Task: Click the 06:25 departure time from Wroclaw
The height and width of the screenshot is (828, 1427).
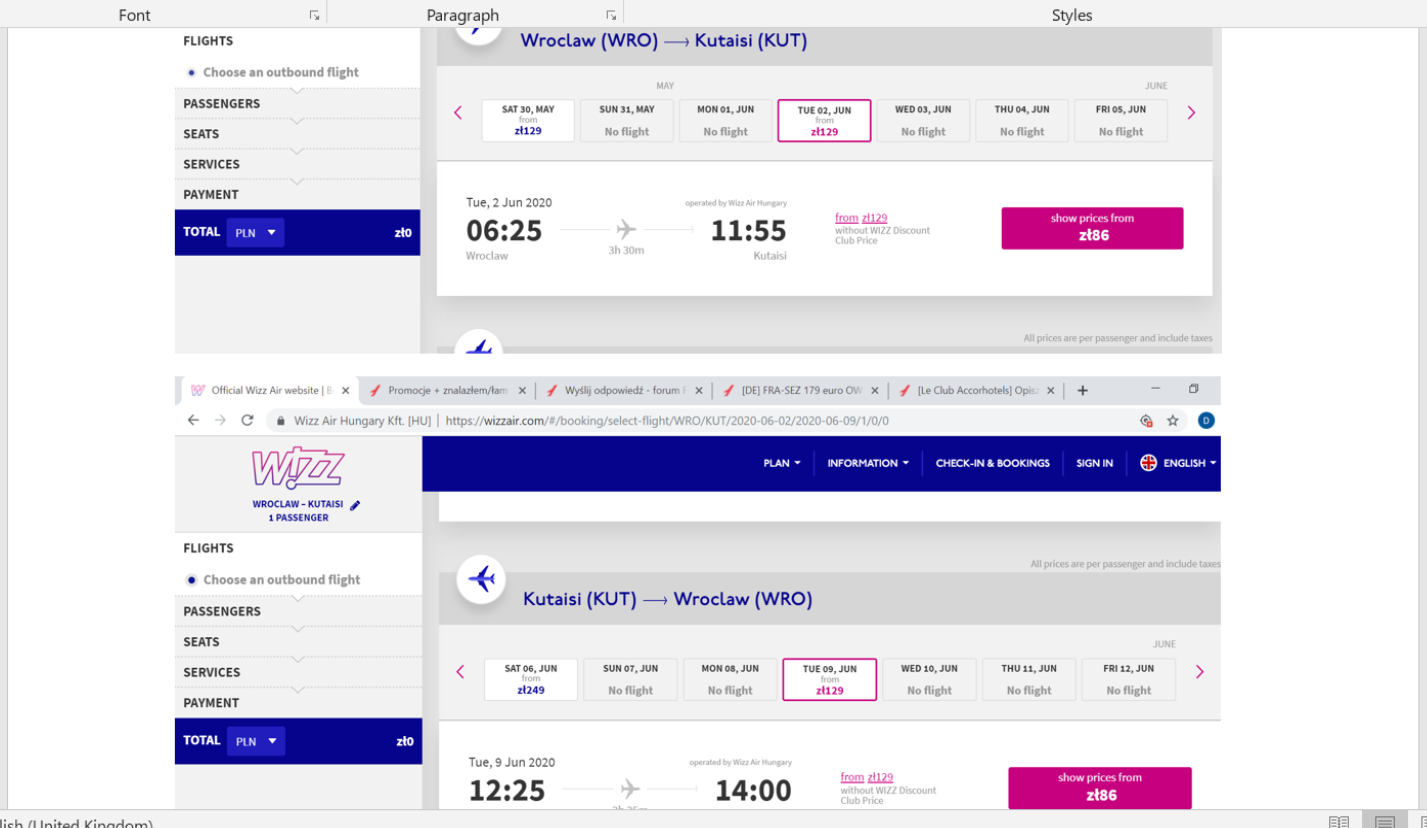Action: pos(504,231)
